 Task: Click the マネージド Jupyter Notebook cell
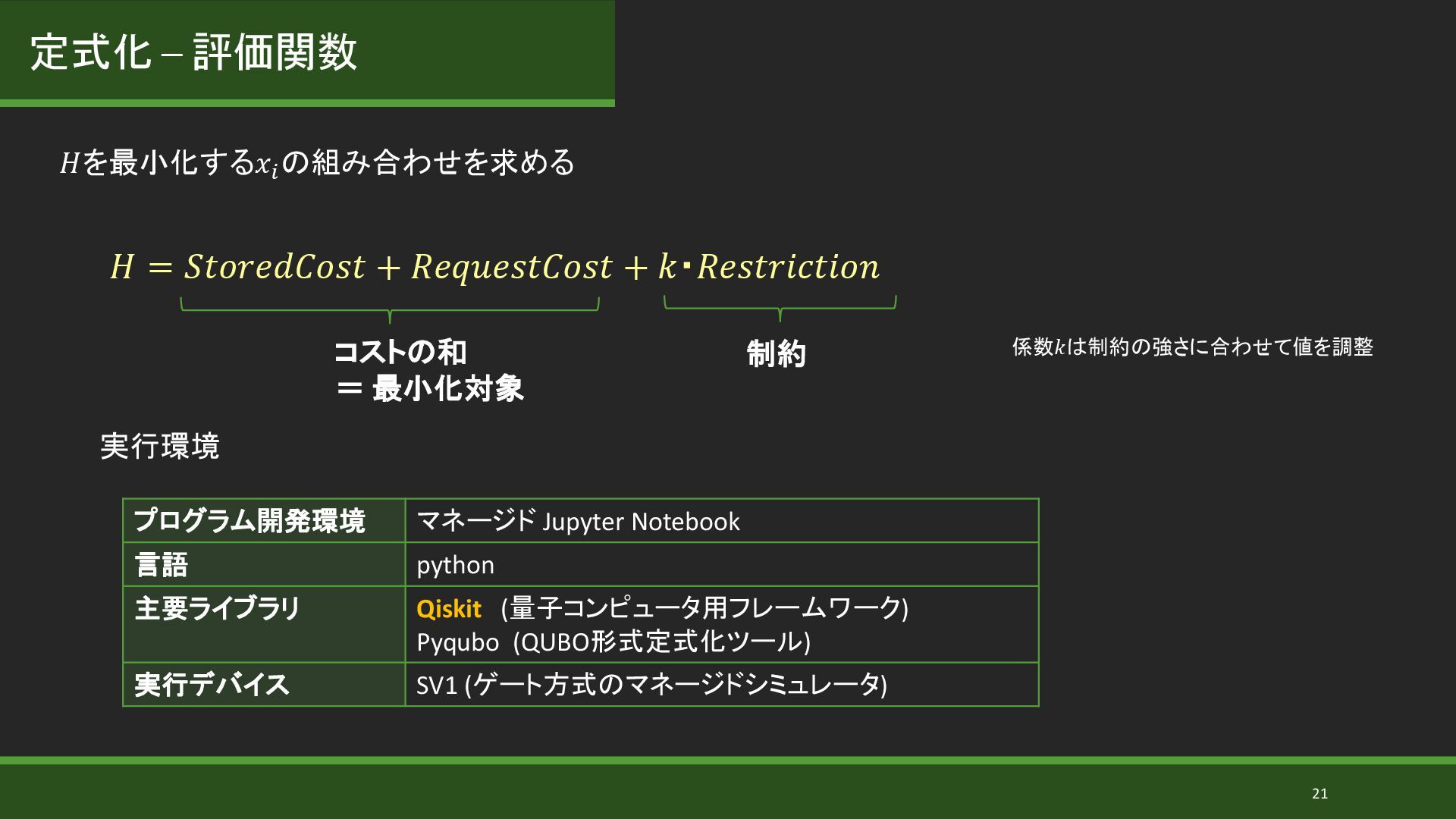tap(578, 522)
